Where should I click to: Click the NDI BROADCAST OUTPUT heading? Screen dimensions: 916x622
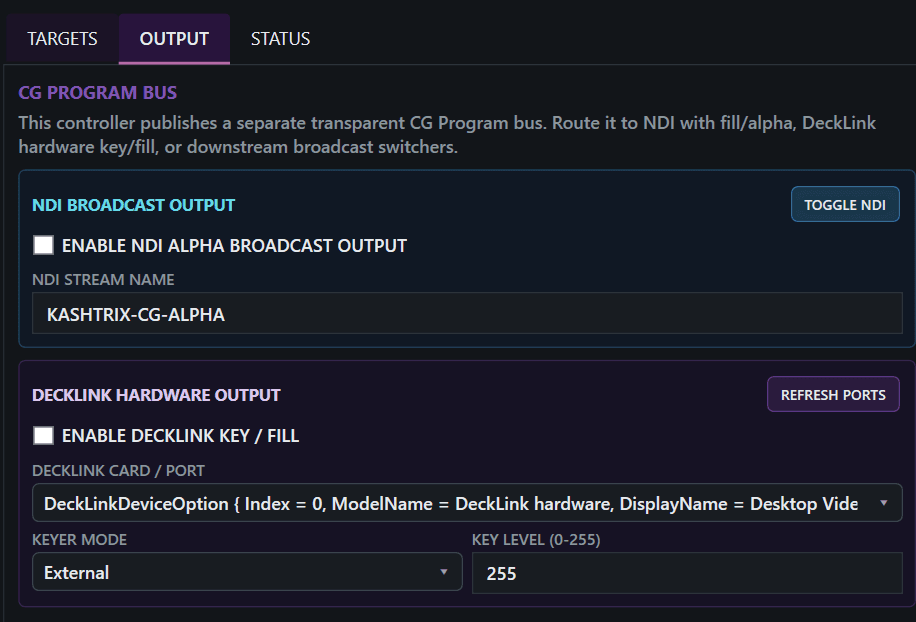pos(134,205)
